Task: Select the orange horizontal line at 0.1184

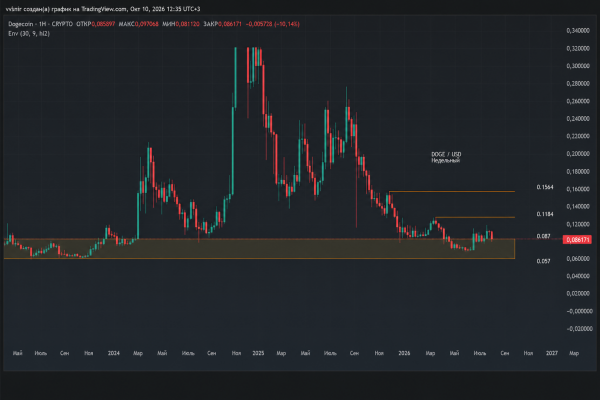Action: click(x=475, y=217)
